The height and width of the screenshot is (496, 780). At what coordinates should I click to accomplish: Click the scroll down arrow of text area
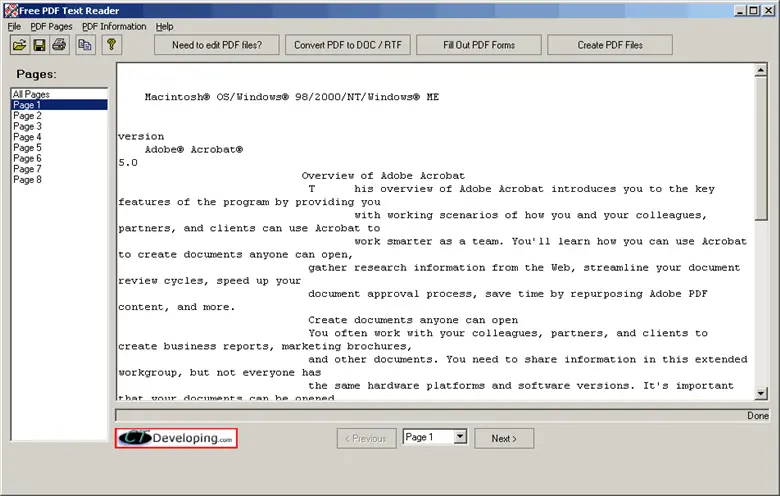tap(760, 394)
